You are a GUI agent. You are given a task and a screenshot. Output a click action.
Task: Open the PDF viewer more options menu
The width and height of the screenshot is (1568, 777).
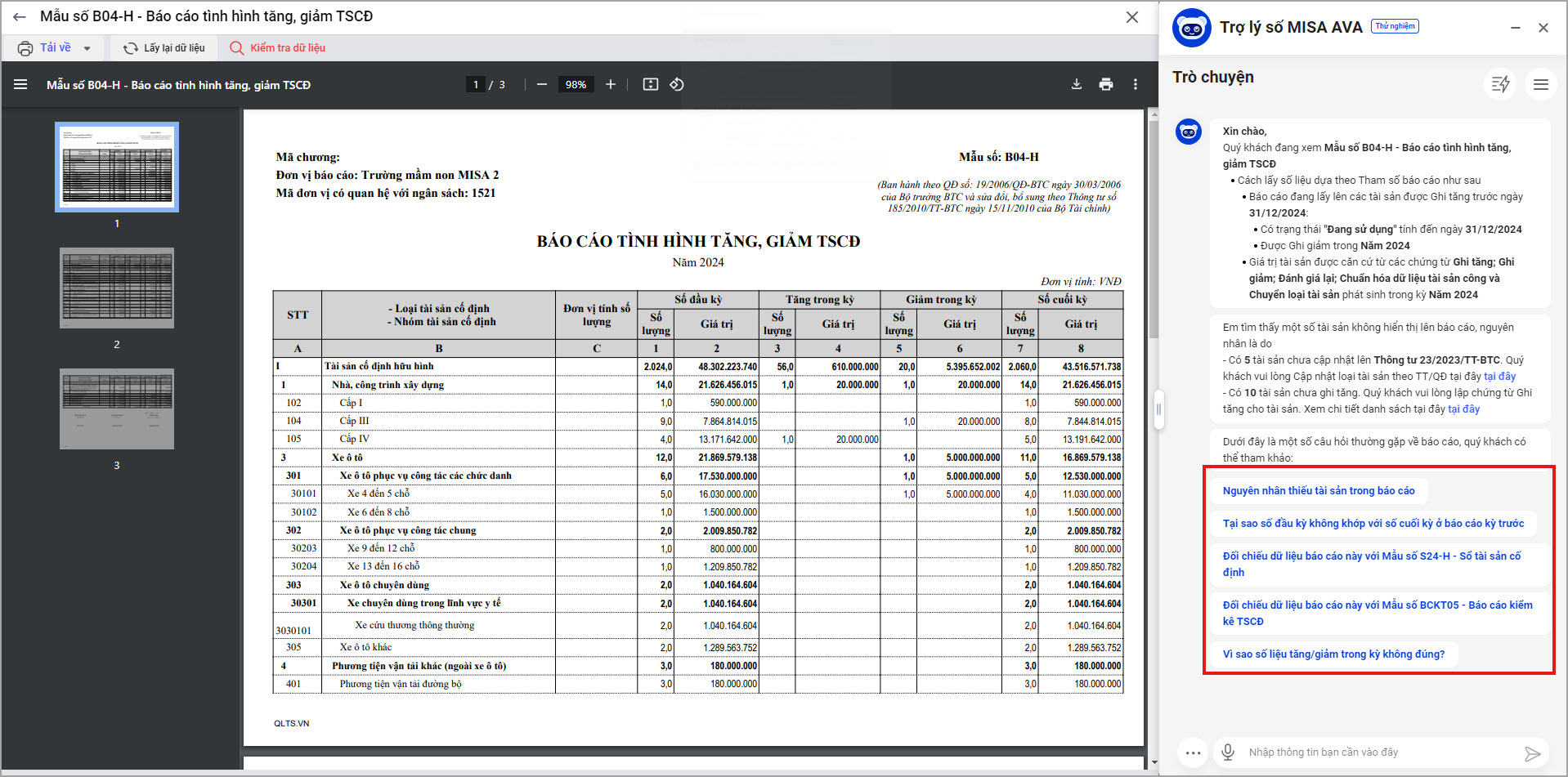(x=1136, y=84)
